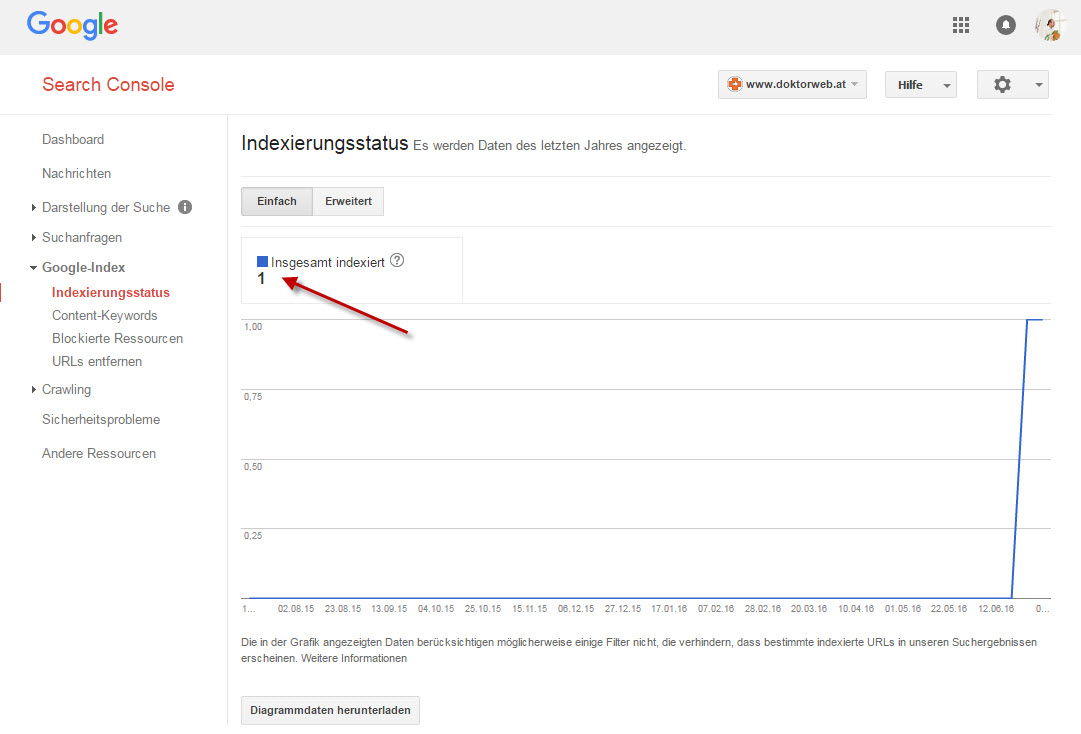
Task: Open the settings gear icon
Action: click(x=1002, y=85)
